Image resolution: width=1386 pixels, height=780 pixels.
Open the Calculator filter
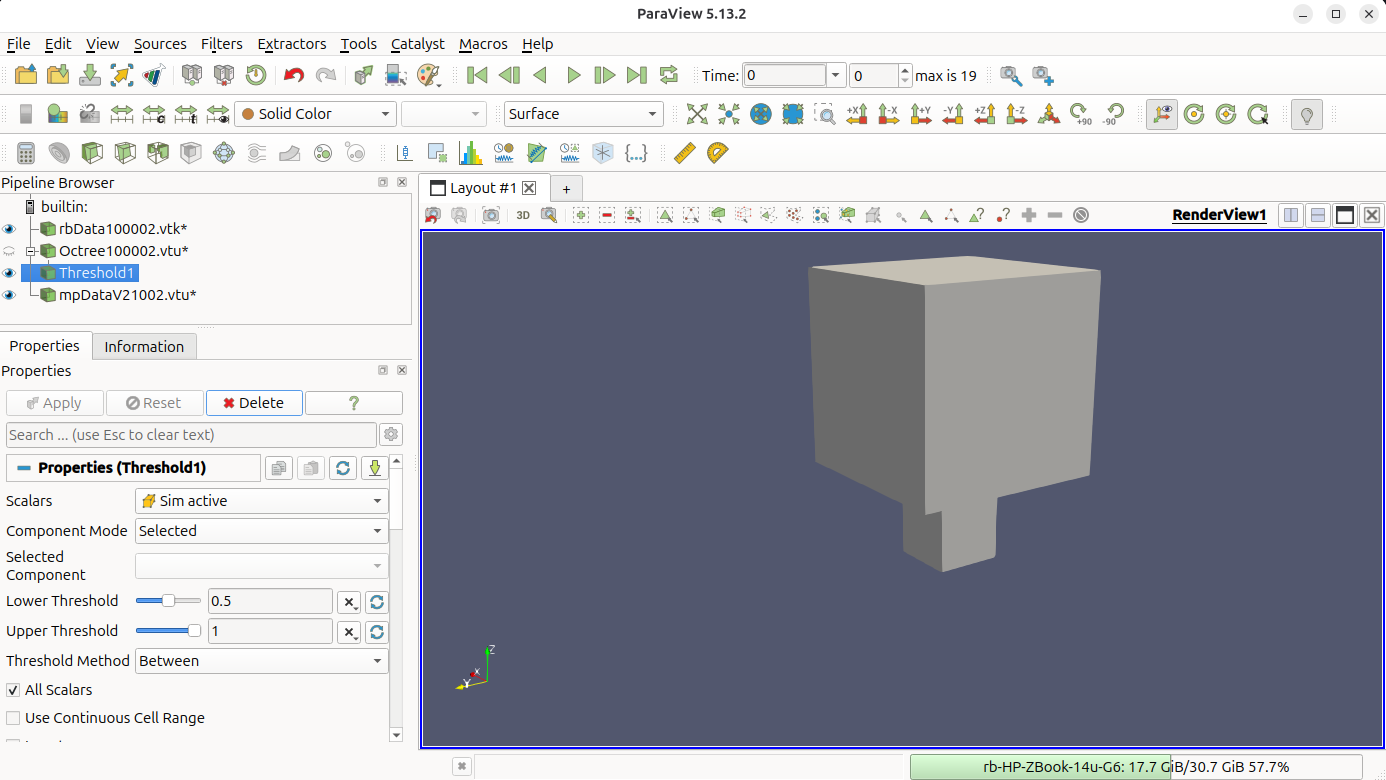27,153
